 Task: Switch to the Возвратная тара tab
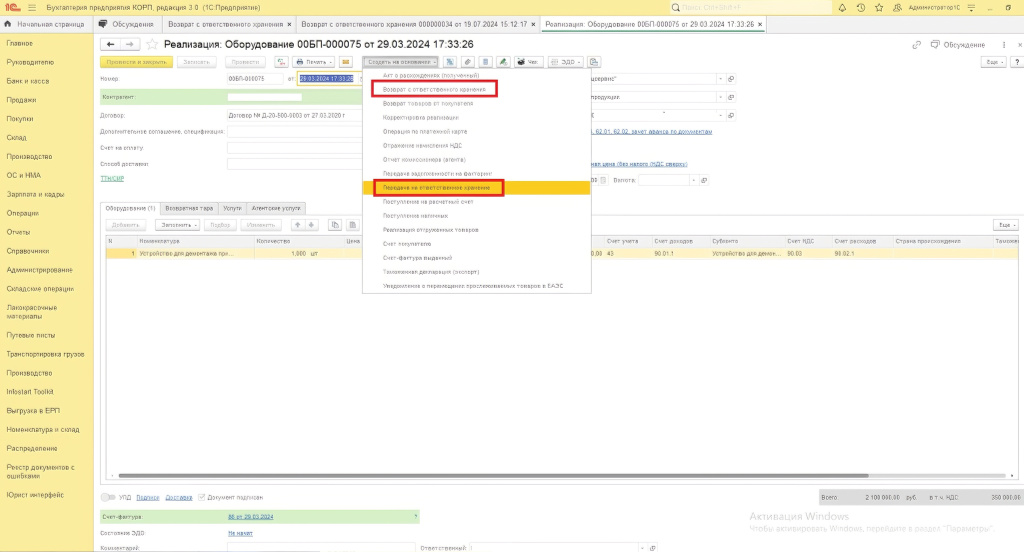point(188,208)
